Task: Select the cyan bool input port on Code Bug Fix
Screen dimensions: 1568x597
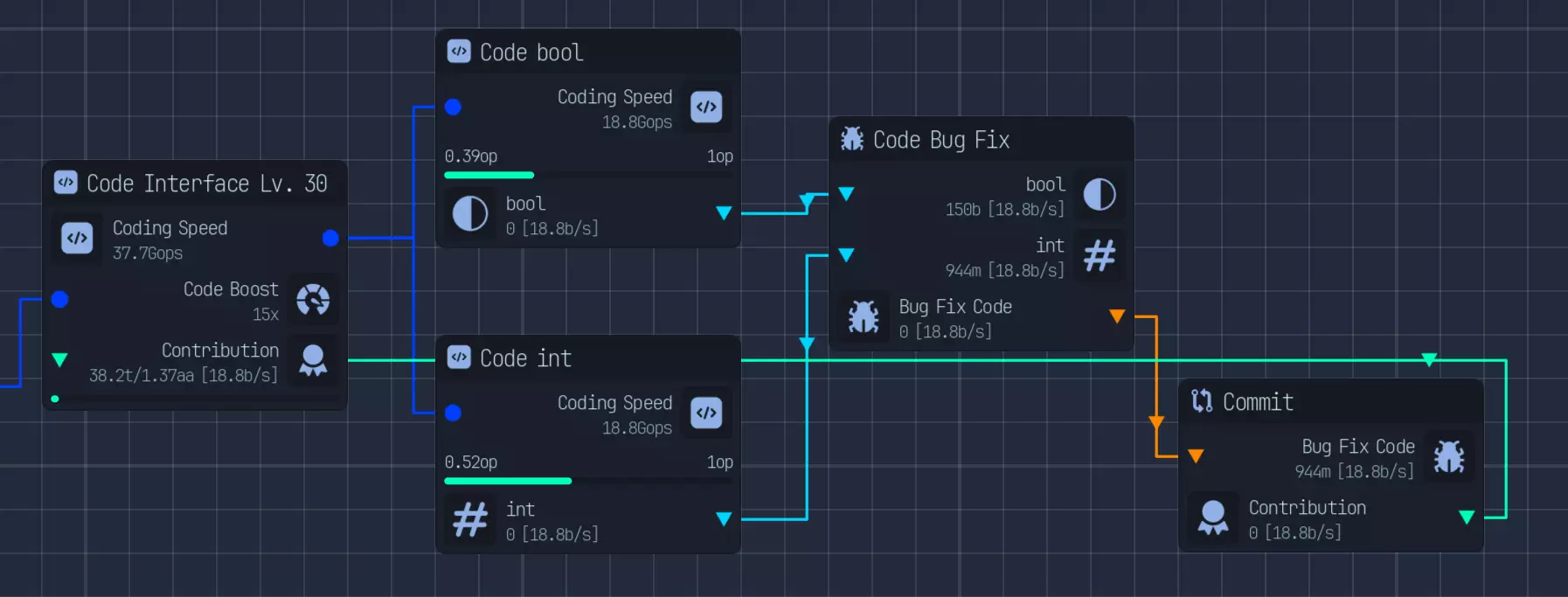Action: pos(846,193)
